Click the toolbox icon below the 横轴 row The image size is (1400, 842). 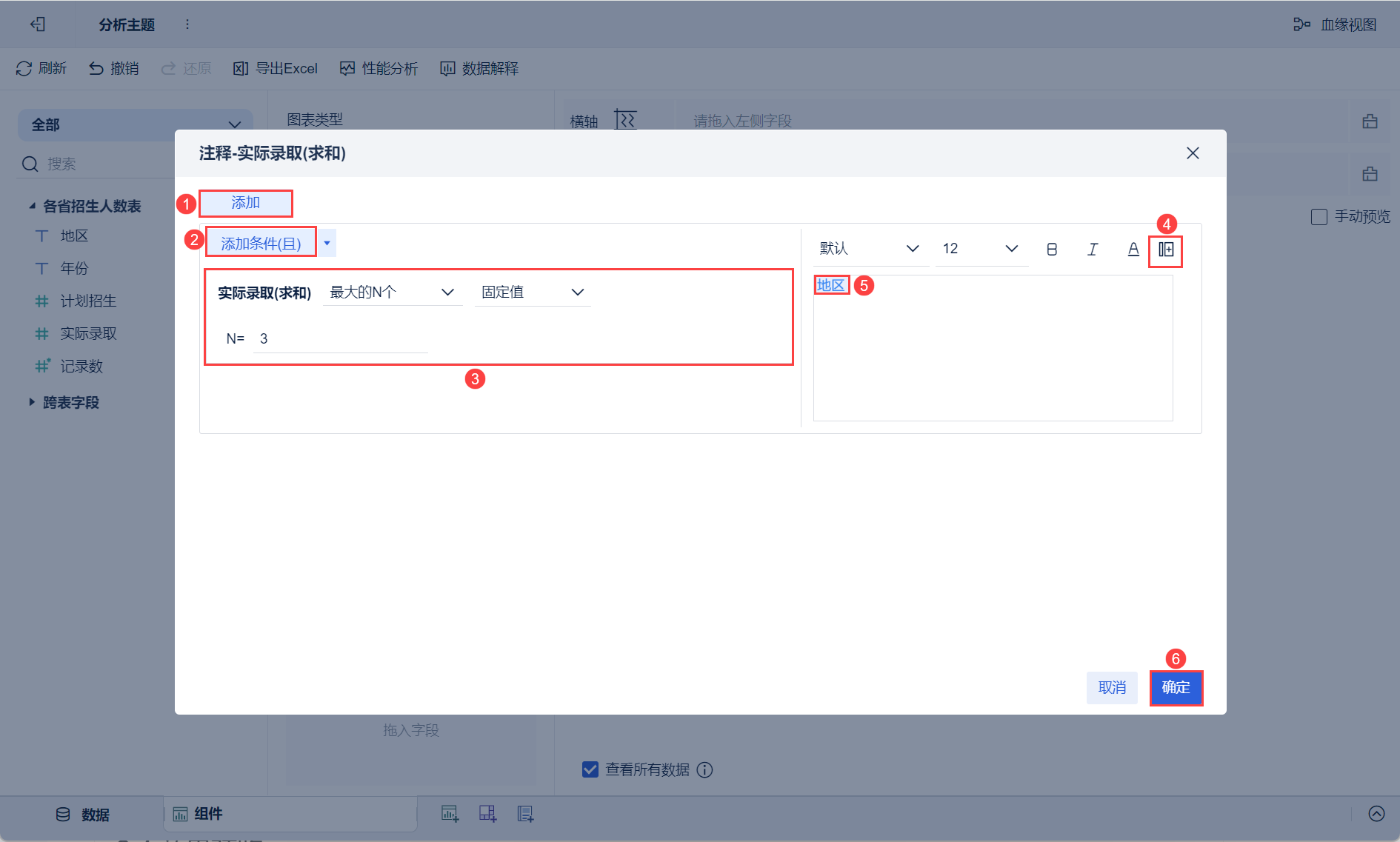click(x=1370, y=173)
